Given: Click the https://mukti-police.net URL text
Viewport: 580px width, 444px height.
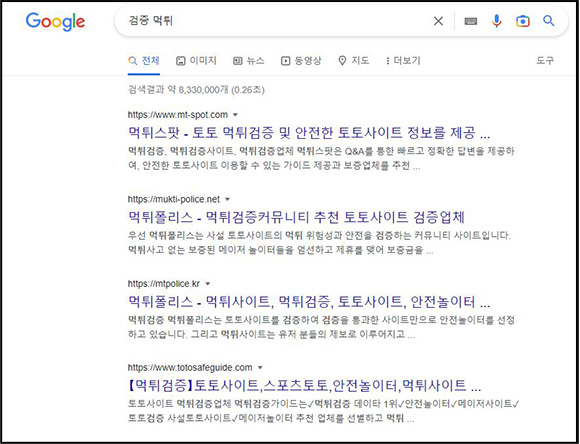Looking at the screenshot, I should pyautogui.click(x=174, y=199).
